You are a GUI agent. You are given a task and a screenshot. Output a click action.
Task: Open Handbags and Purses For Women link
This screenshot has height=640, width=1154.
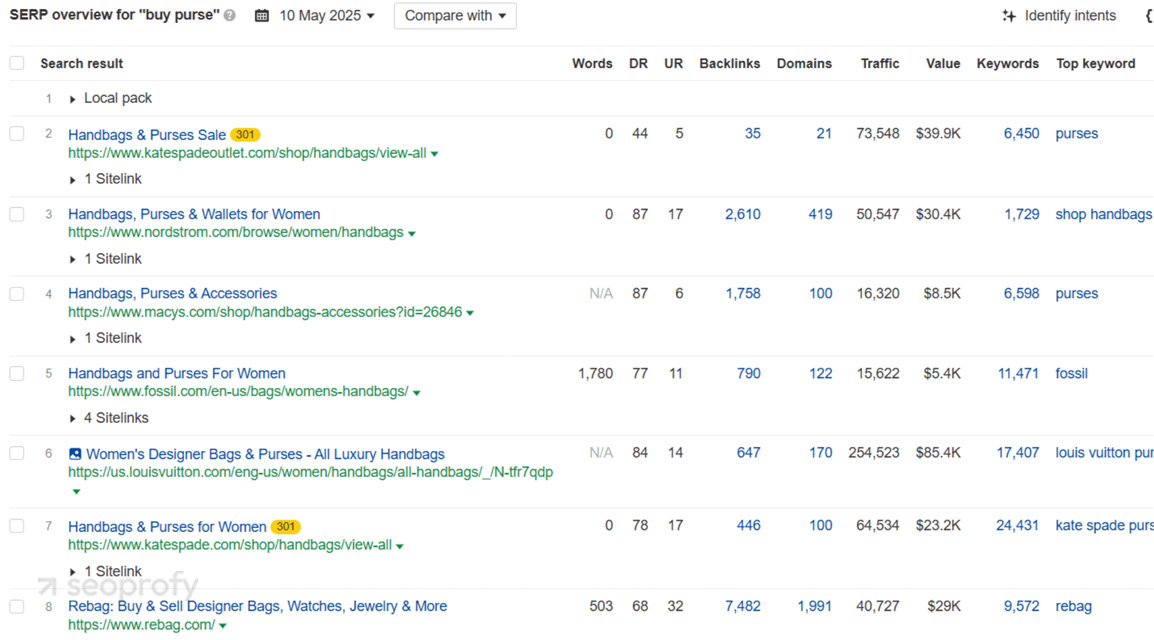[x=177, y=373]
